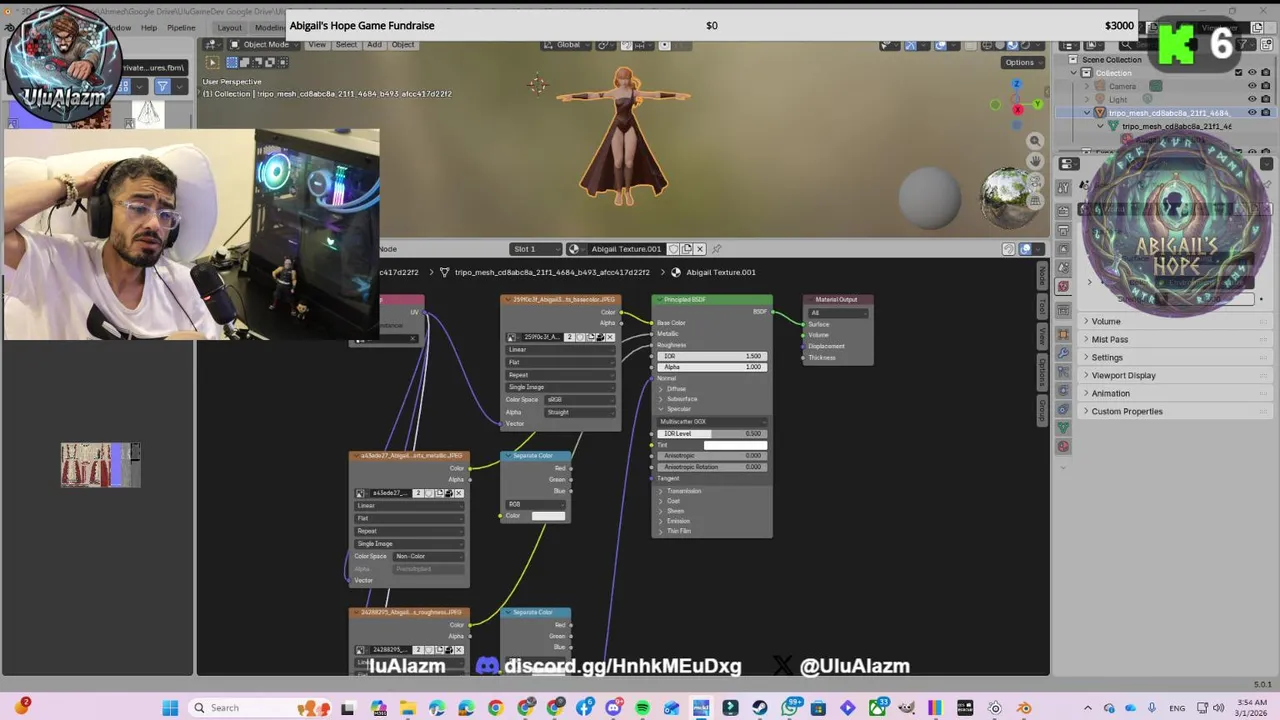
Task: Open the Scene properties tab icon
Action: pyautogui.click(x=1064, y=268)
